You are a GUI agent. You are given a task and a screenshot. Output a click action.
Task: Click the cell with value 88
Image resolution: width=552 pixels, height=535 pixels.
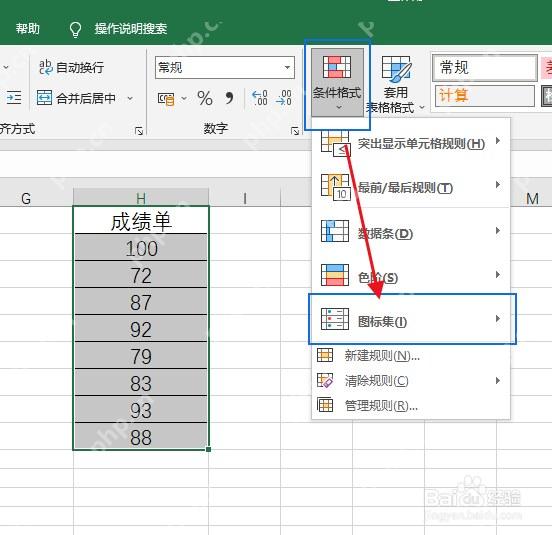pyautogui.click(x=141, y=437)
